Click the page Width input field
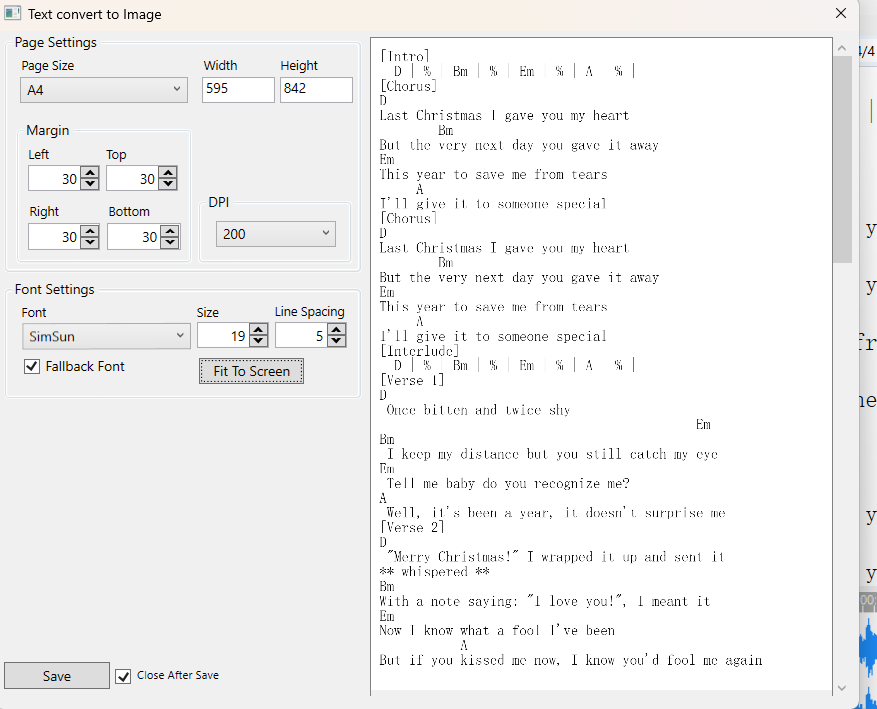The image size is (877, 709). (238, 90)
